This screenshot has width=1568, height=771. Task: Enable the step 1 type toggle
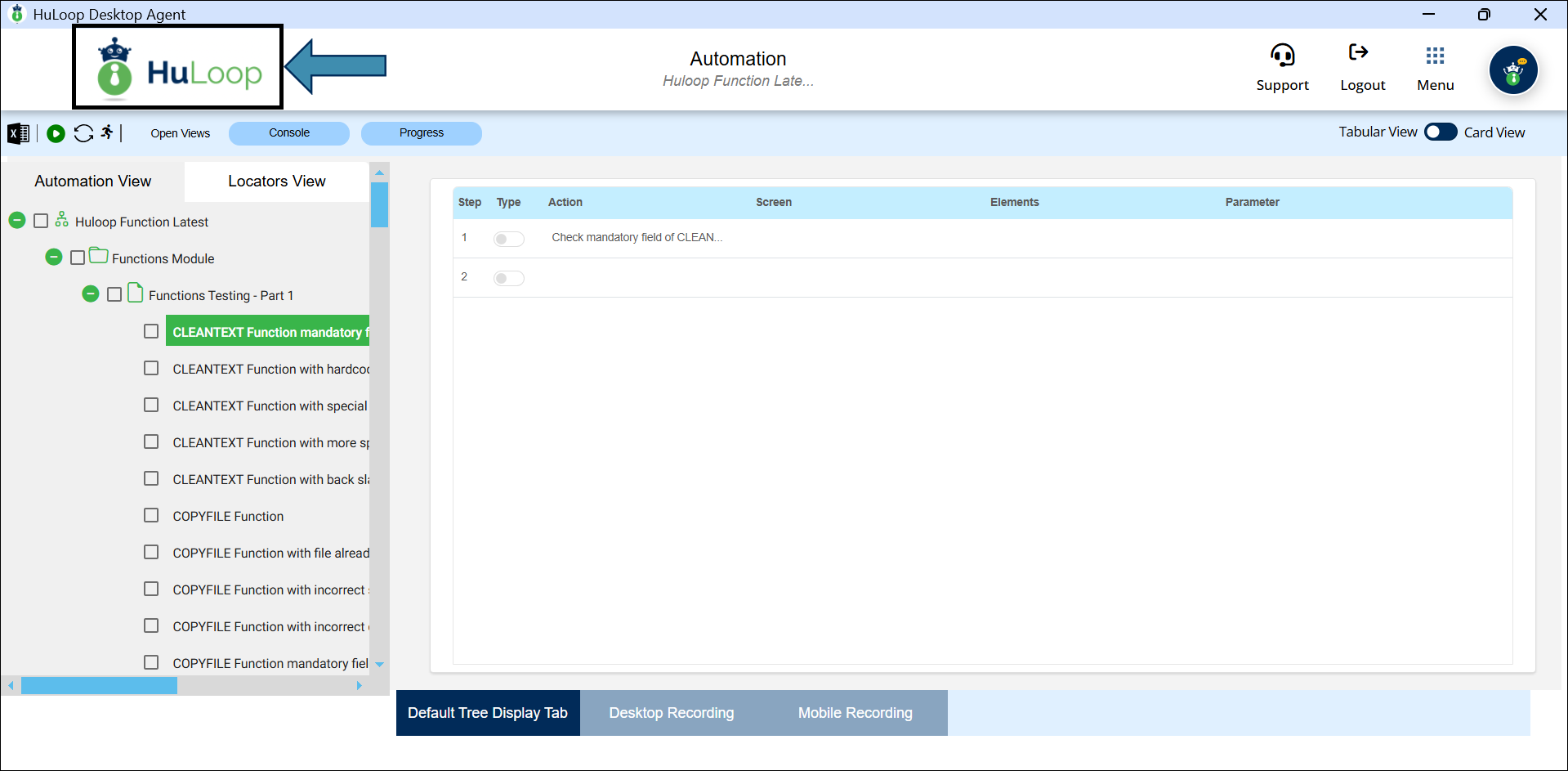(508, 239)
